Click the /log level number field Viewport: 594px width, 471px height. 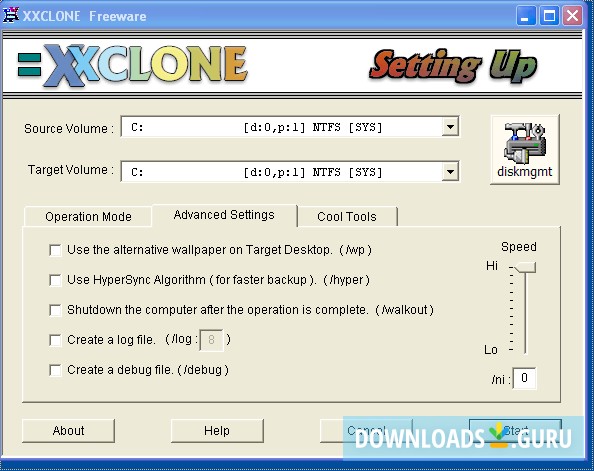point(211,340)
